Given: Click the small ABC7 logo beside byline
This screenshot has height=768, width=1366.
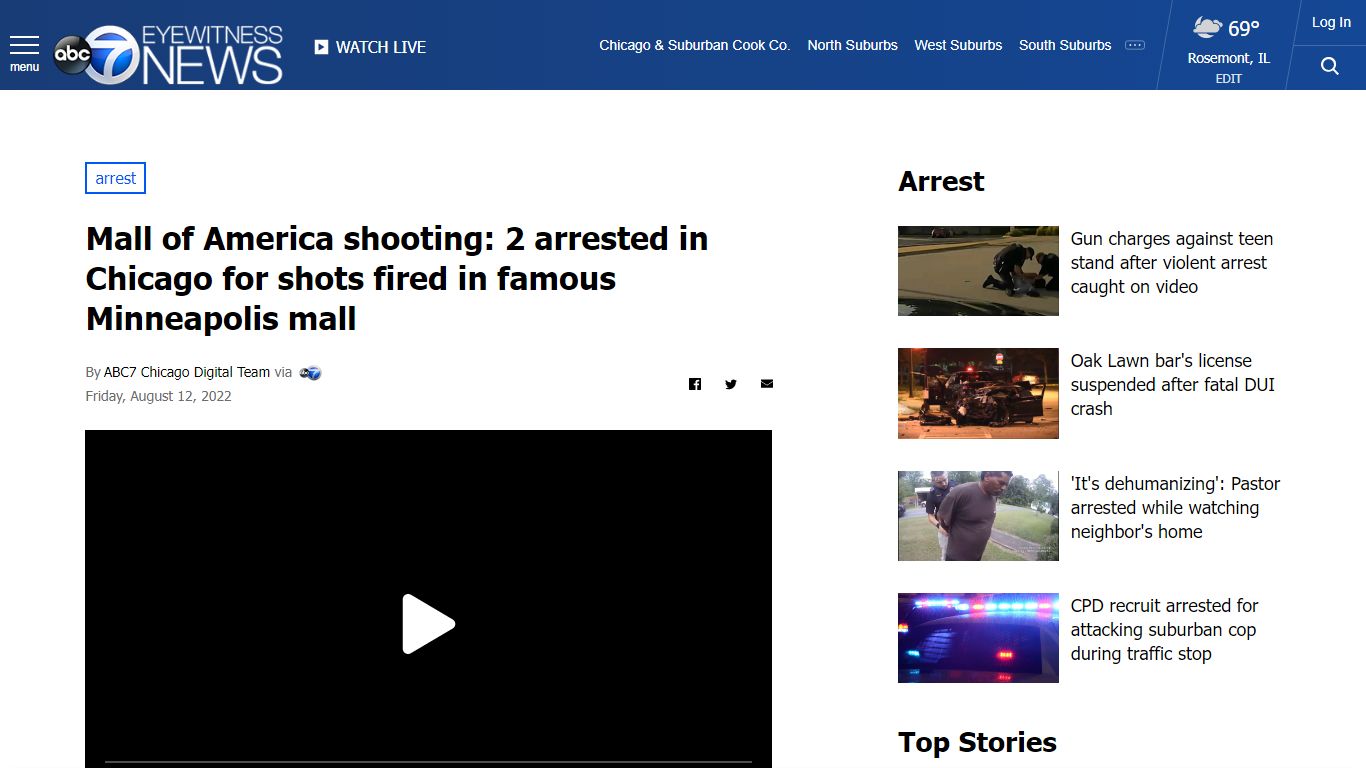Looking at the screenshot, I should (311, 373).
